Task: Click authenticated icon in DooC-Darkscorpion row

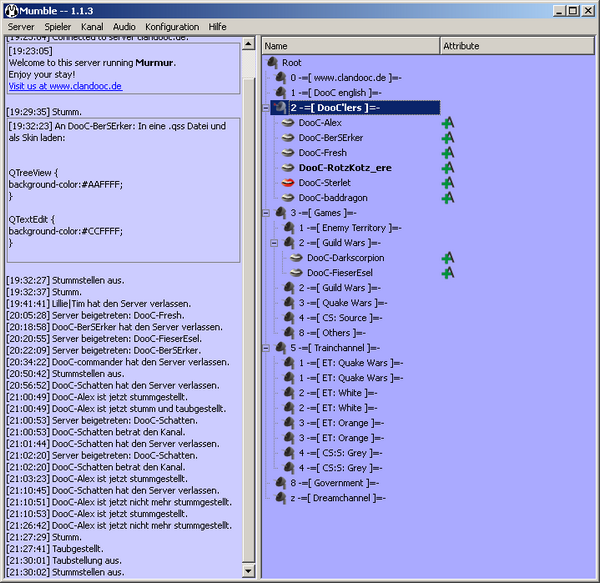Action: [448, 258]
